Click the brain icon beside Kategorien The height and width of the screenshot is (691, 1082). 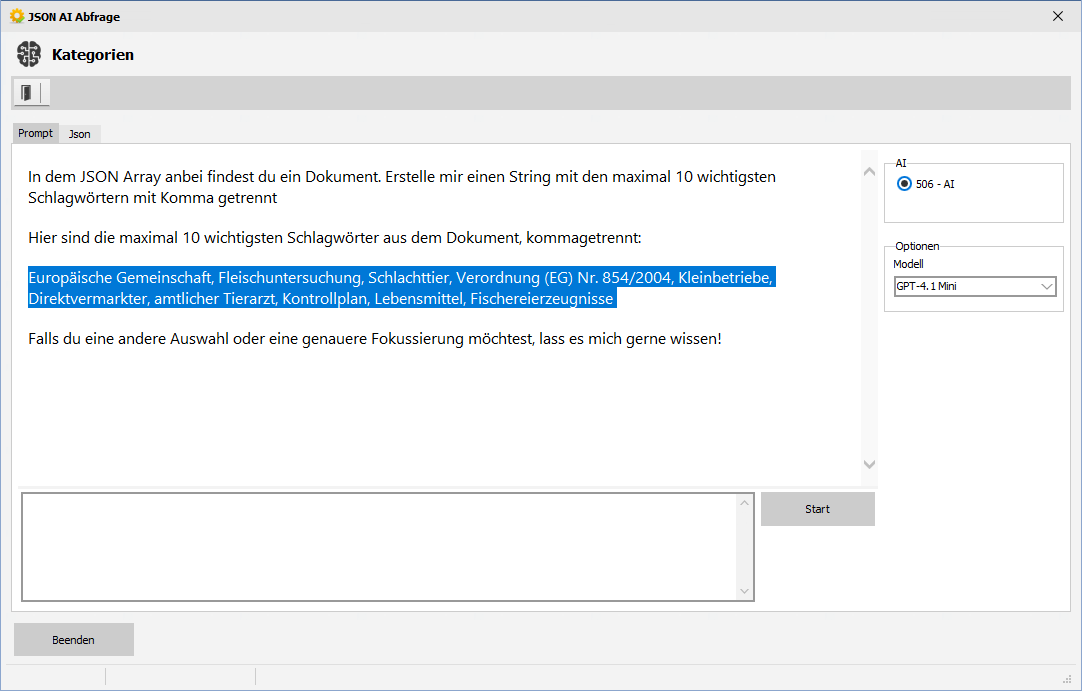click(x=29, y=55)
